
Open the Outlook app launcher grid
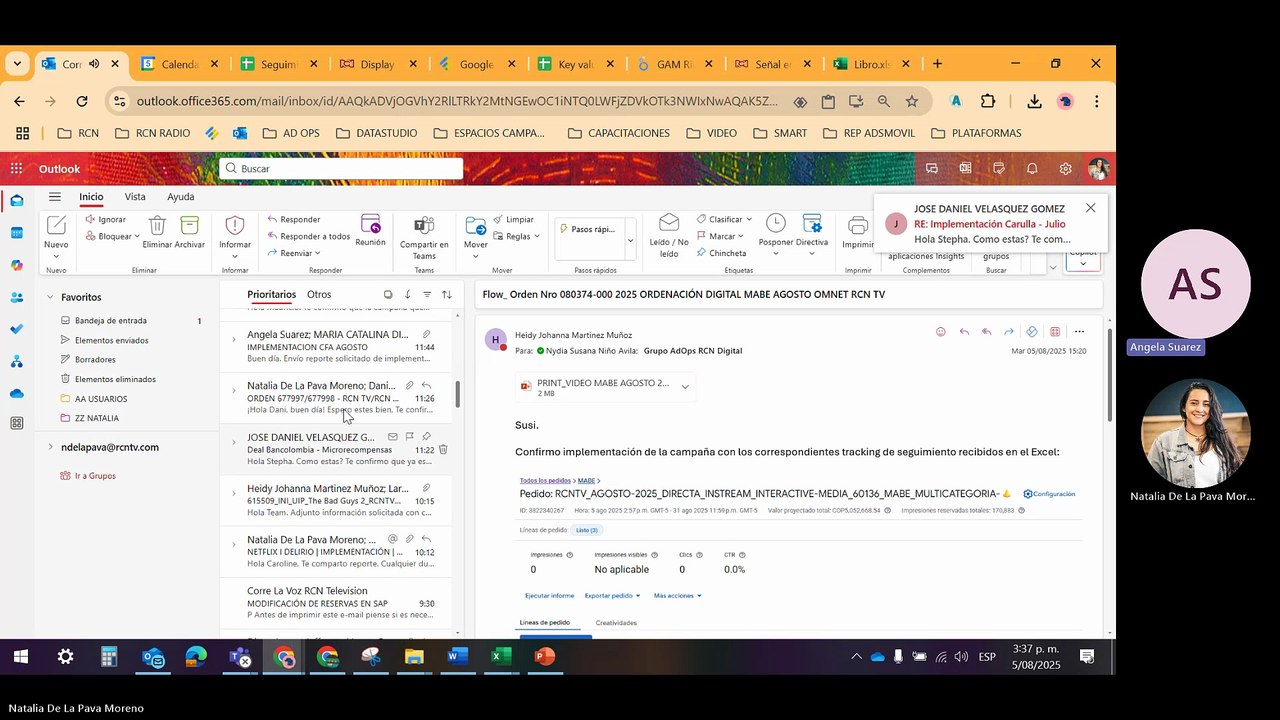[17, 169]
